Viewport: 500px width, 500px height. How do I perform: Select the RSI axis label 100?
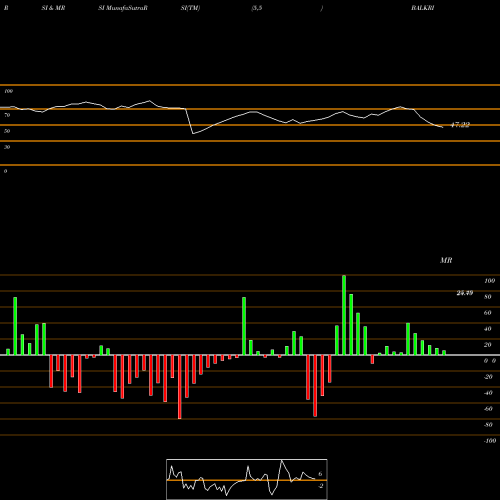coord(9,91)
